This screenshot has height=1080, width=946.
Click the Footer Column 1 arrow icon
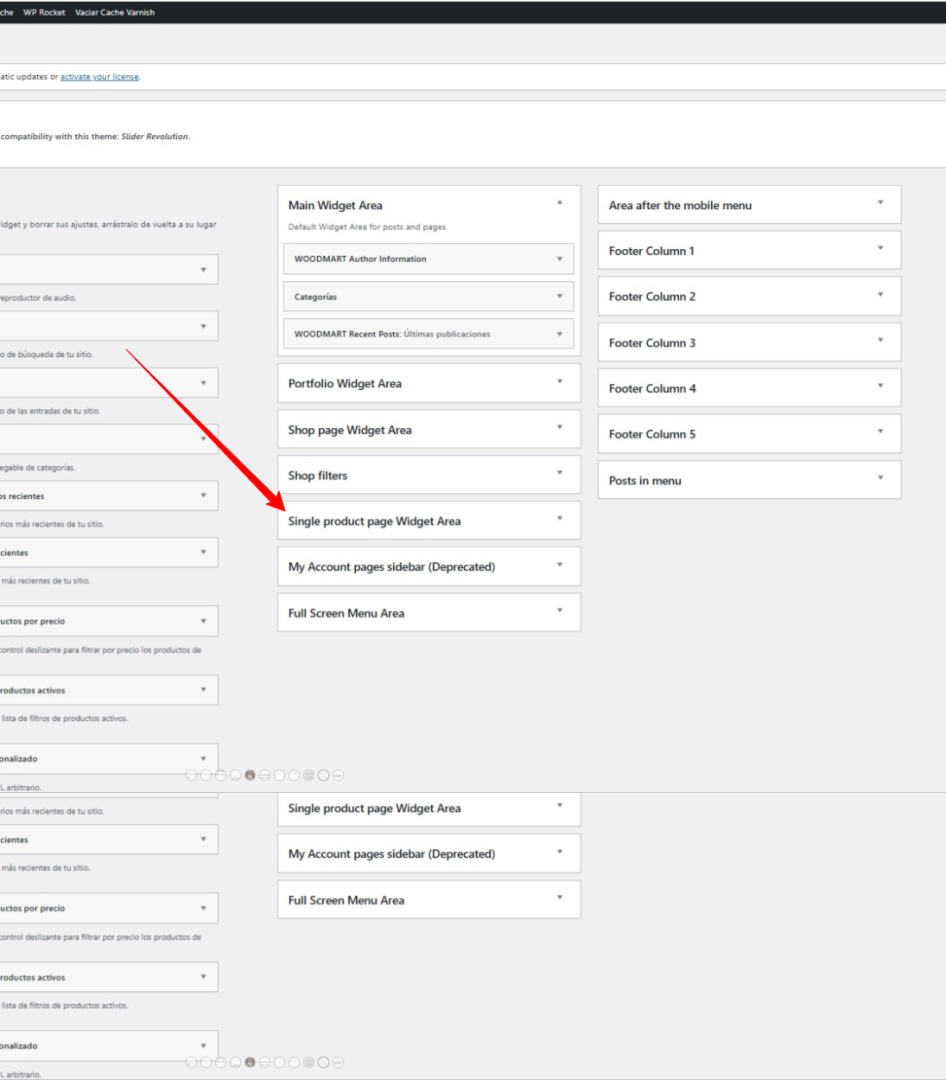click(880, 249)
